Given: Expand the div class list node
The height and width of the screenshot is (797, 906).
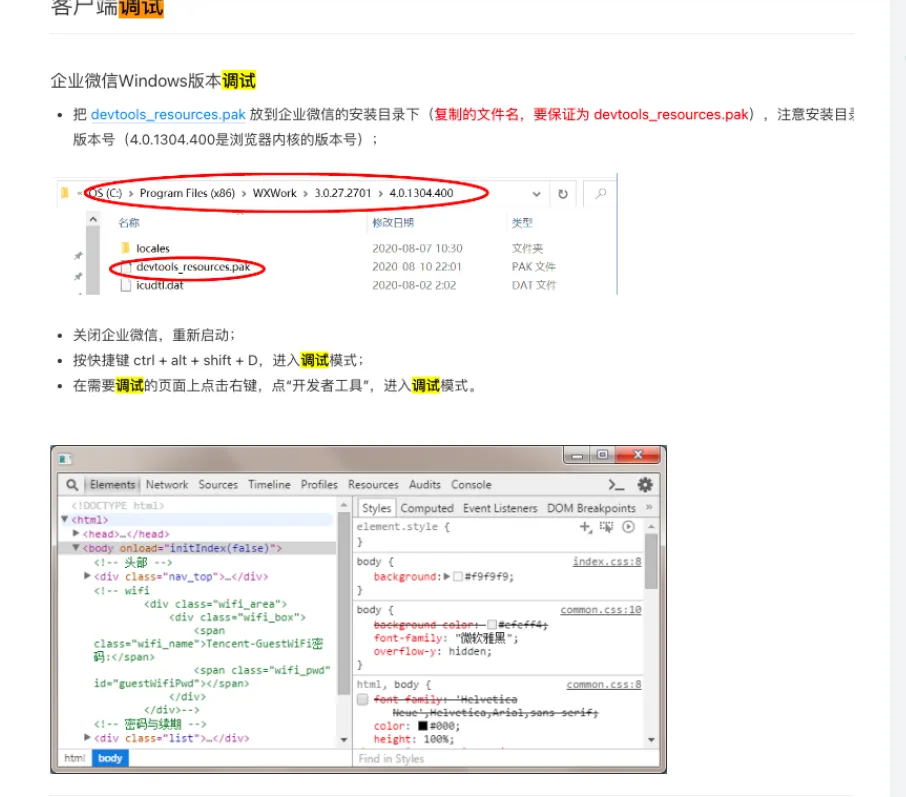Looking at the screenshot, I should pos(87,737).
